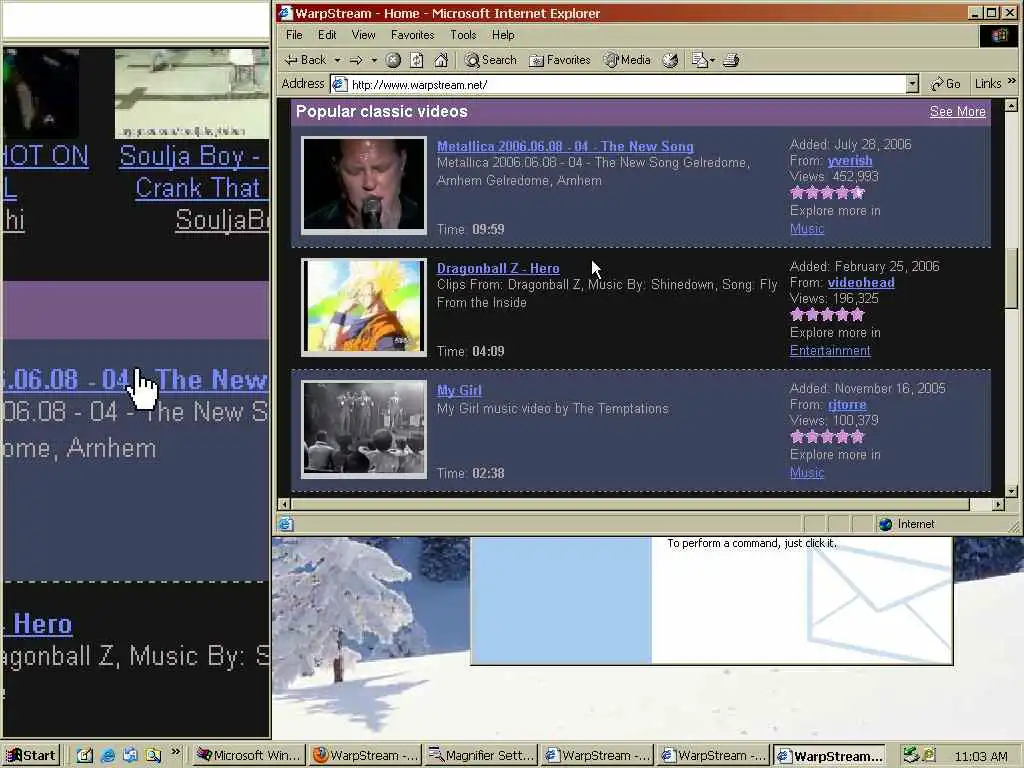Viewport: 1024px width, 768px height.
Task: Click the page icon in IE status bar
Action: click(x=286, y=524)
